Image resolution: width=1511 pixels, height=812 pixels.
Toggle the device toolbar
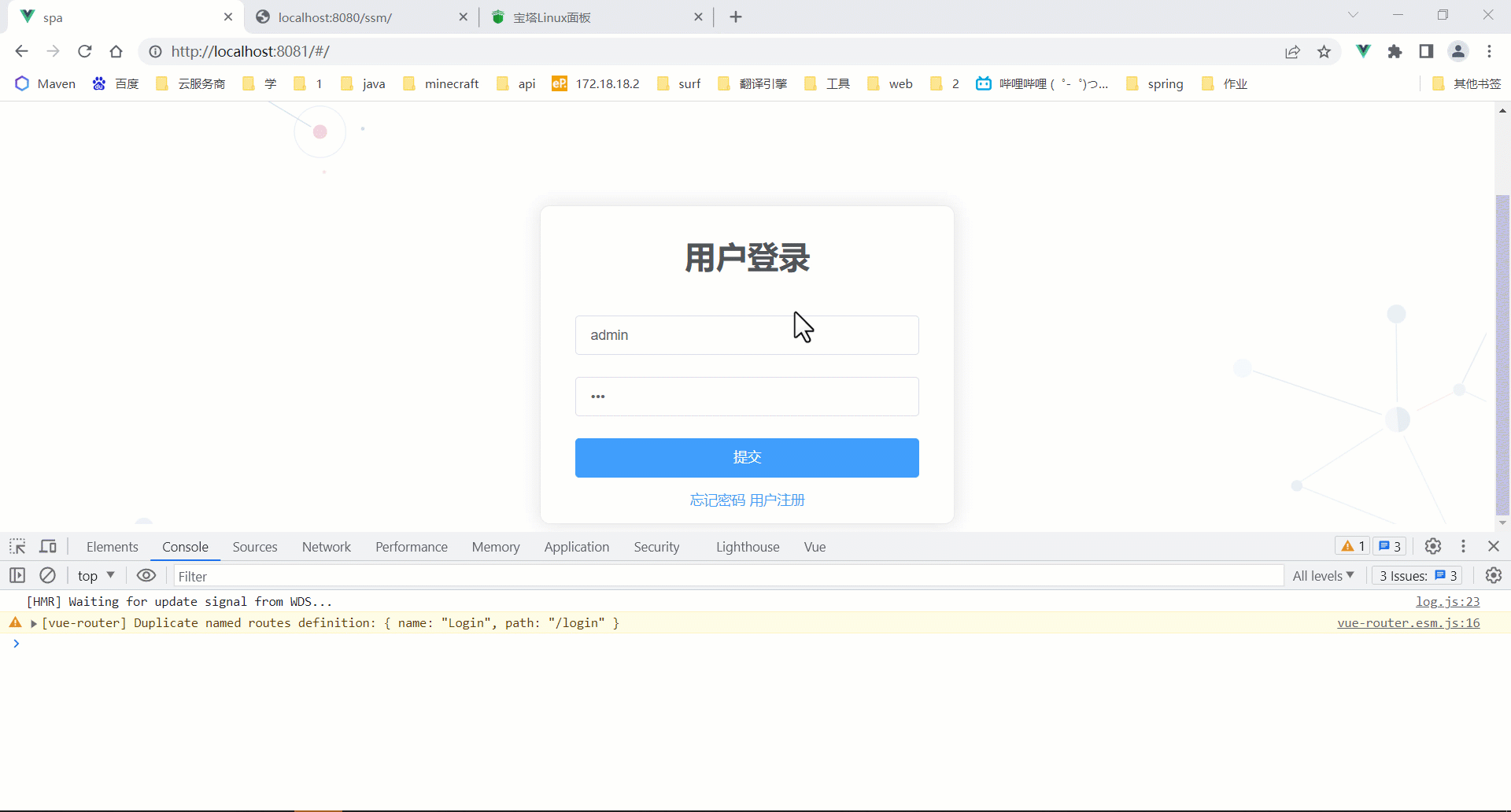[x=48, y=546]
